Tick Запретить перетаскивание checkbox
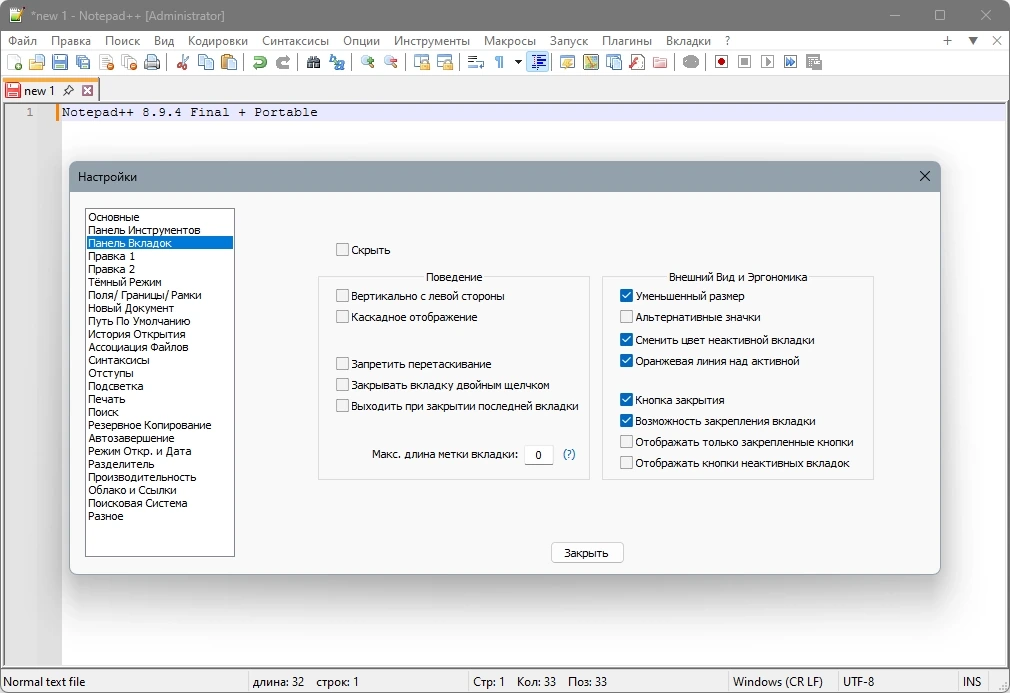 [342, 364]
